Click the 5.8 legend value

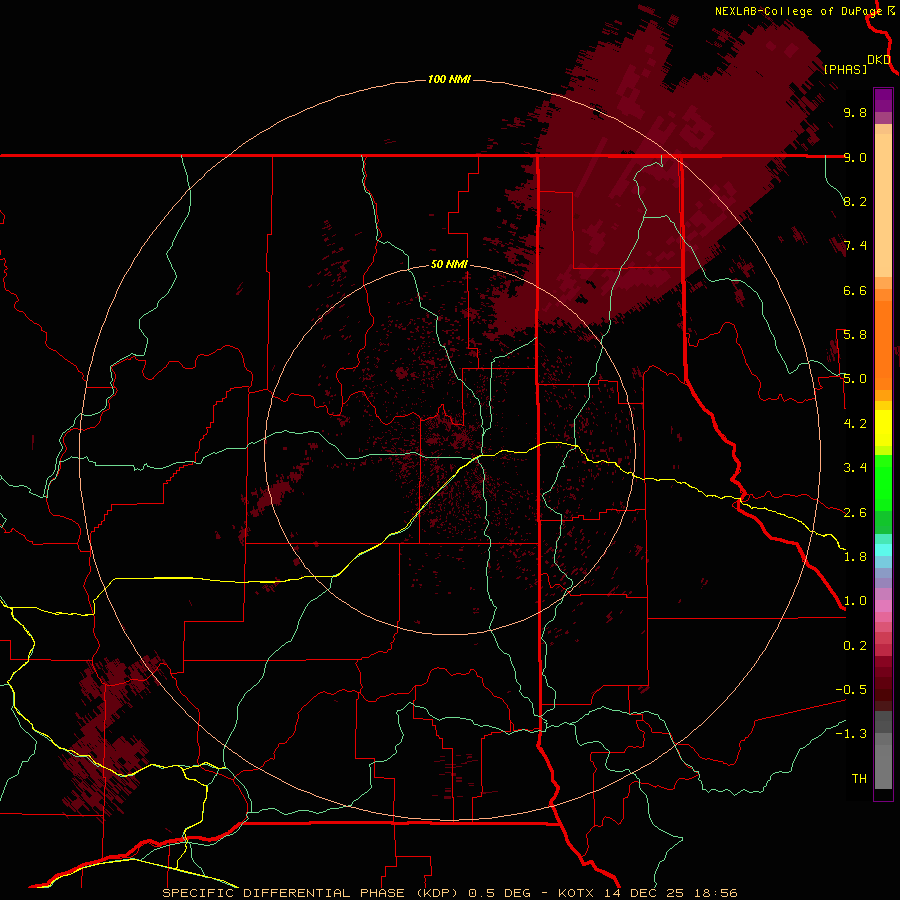point(855,335)
